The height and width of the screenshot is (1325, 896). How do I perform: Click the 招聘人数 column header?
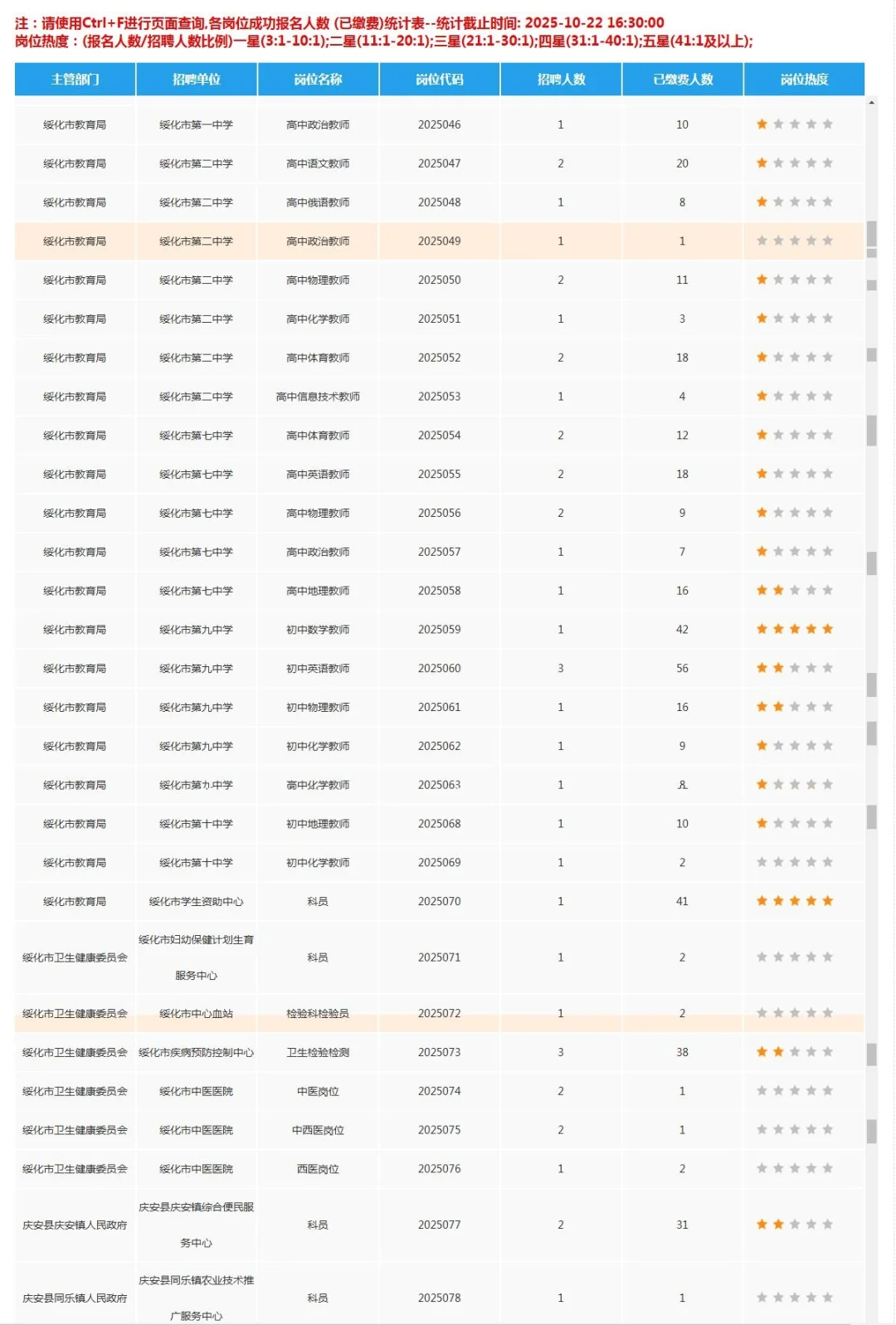pyautogui.click(x=561, y=80)
